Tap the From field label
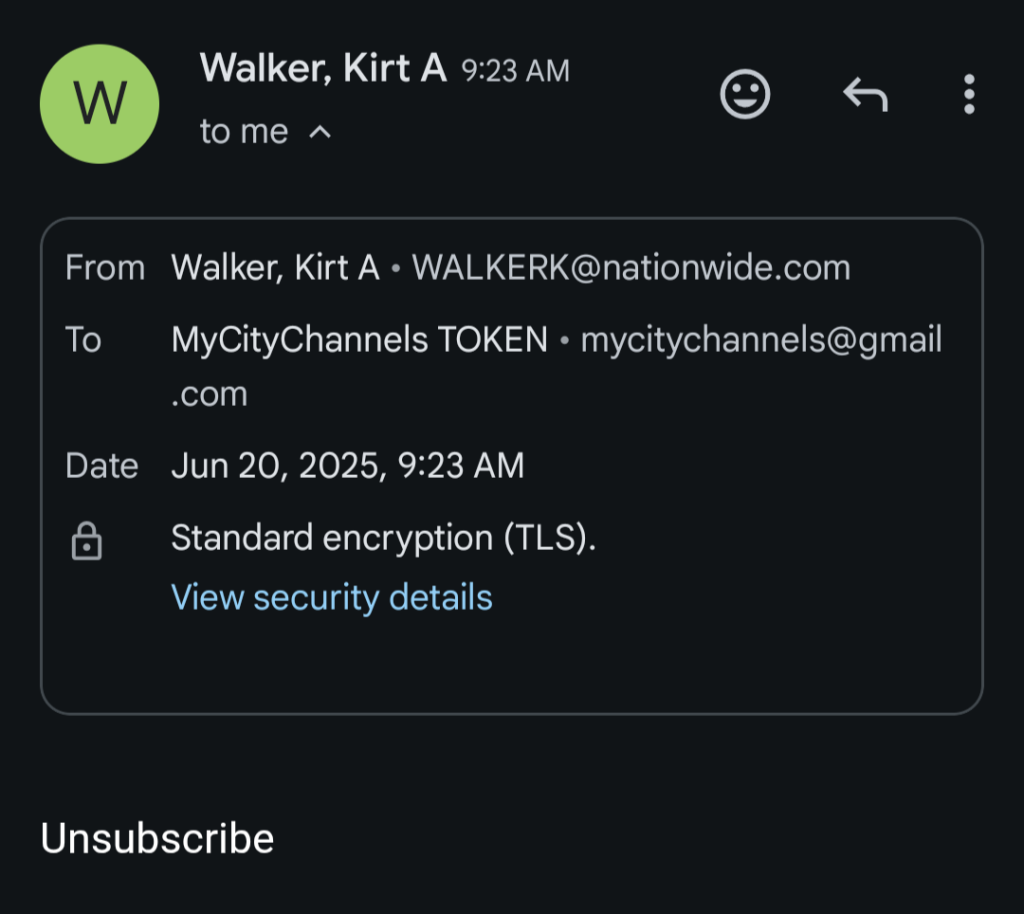 tap(105, 268)
